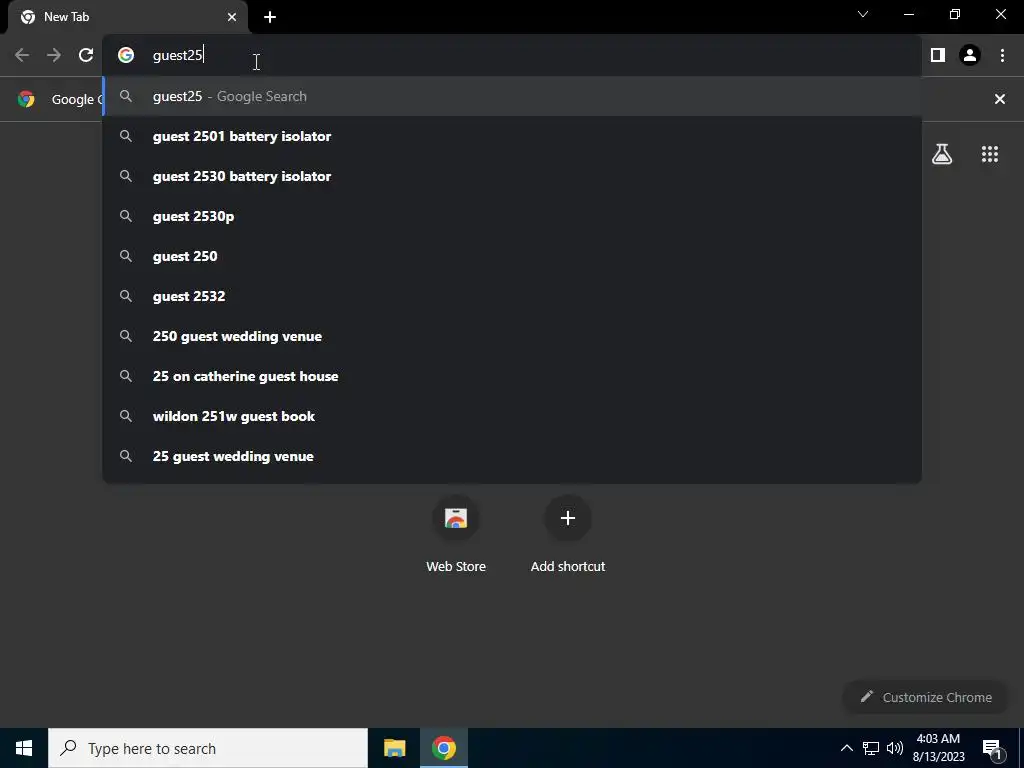This screenshot has height=768, width=1024.
Task: Show hidden system tray icons
Action: [x=846, y=748]
